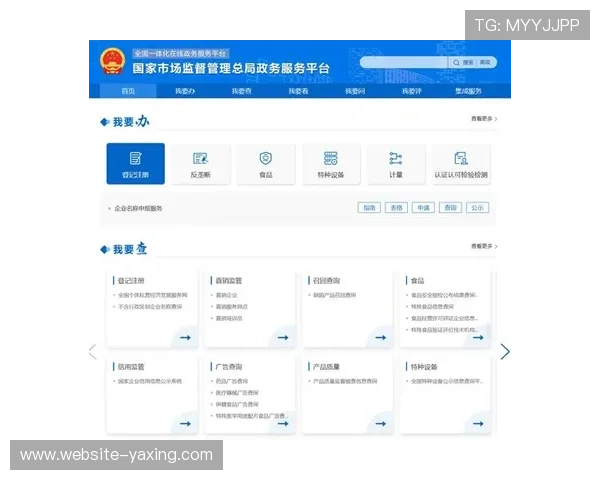Open the 我要看 navigation tab
Viewport: 600px width, 480px height.
tap(298, 91)
